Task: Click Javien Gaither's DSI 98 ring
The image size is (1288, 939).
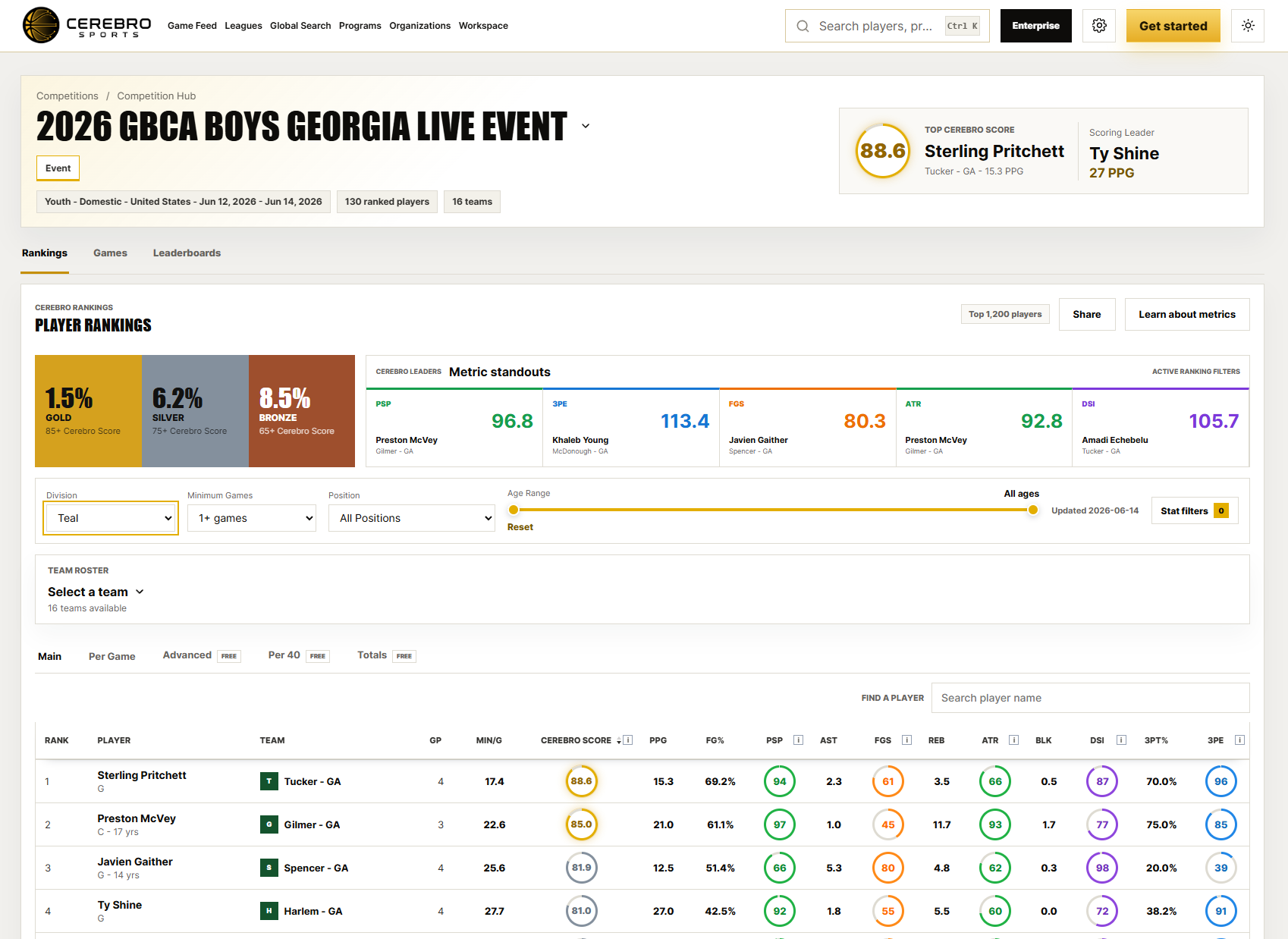Action: click(x=1102, y=868)
